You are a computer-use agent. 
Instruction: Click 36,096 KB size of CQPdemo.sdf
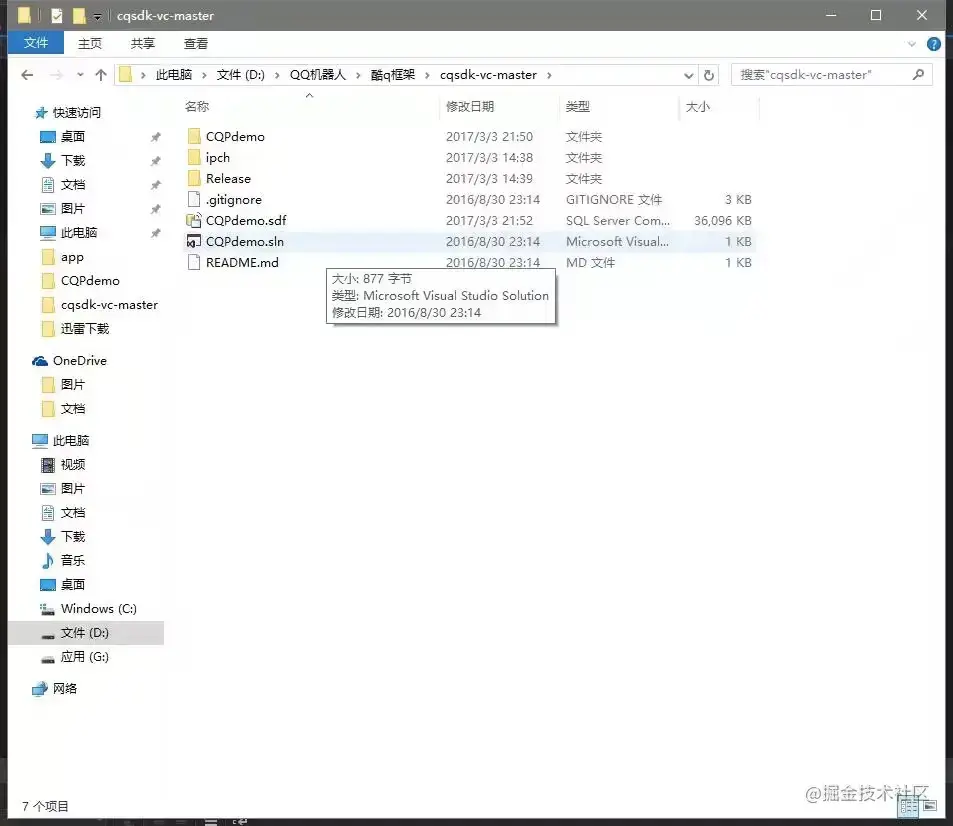click(723, 221)
